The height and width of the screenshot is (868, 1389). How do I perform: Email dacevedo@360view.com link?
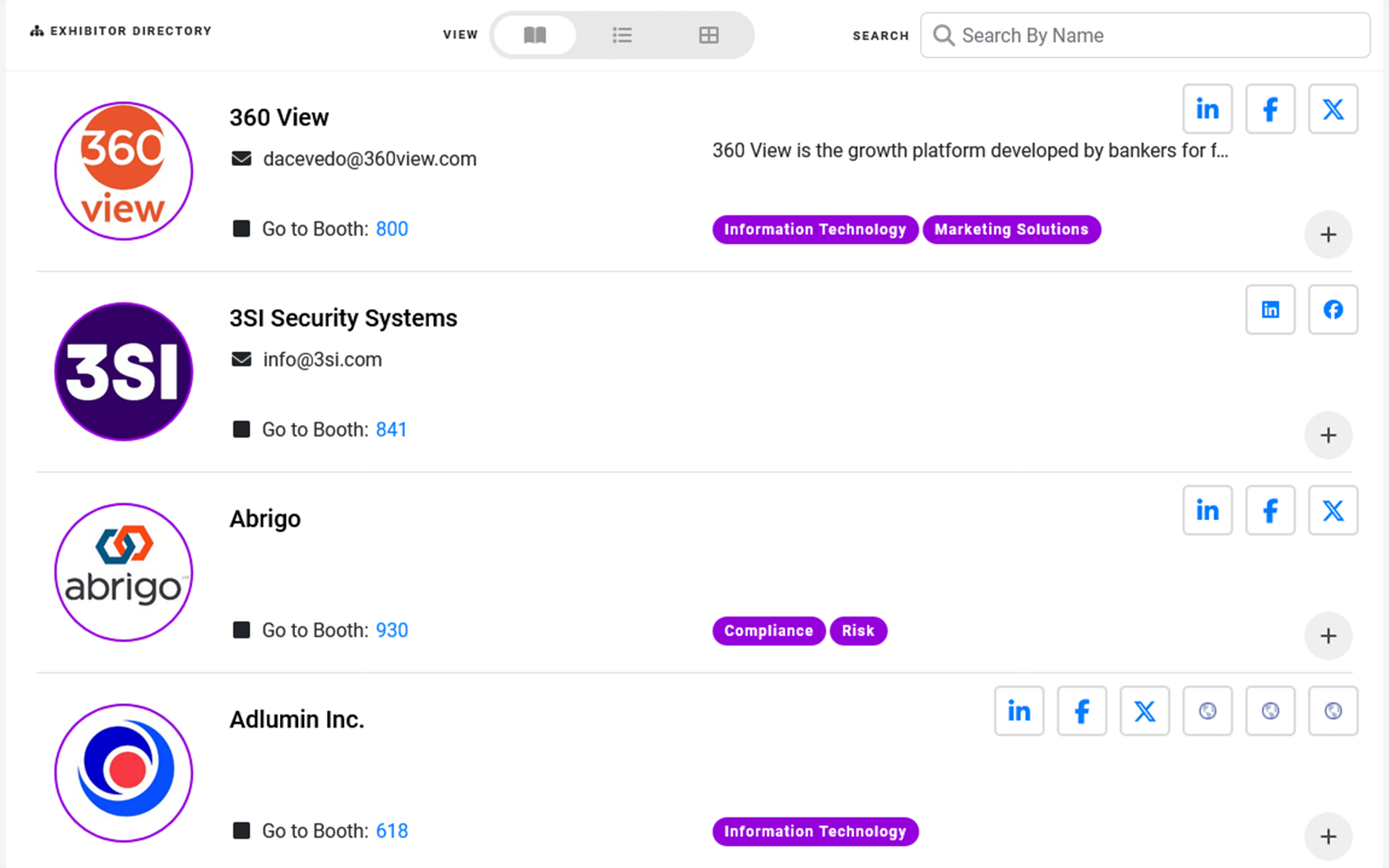pos(369,159)
